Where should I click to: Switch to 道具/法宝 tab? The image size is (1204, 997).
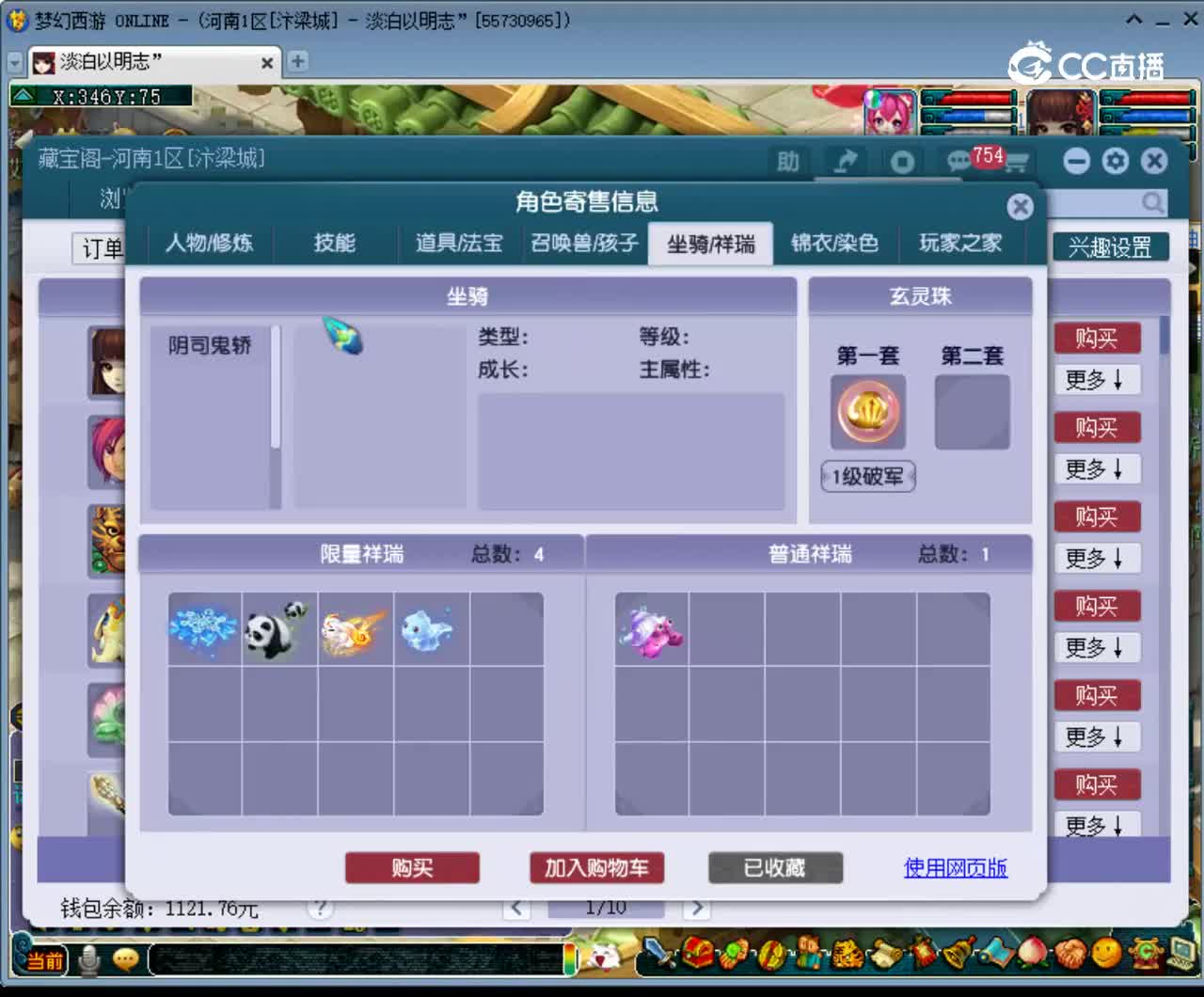coord(459,244)
